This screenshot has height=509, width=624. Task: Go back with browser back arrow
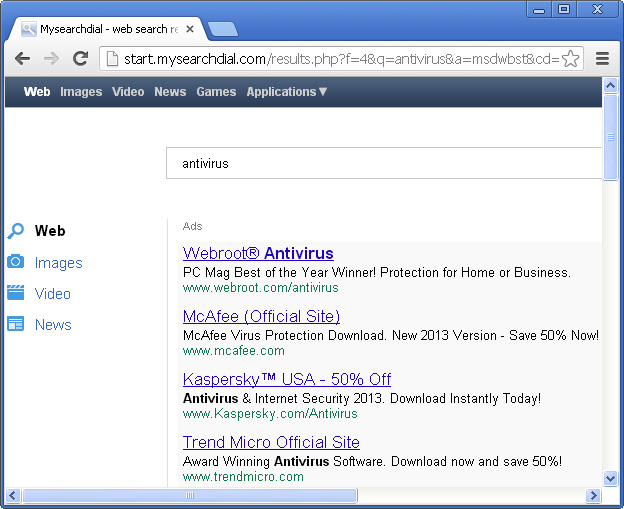[x=23, y=59]
